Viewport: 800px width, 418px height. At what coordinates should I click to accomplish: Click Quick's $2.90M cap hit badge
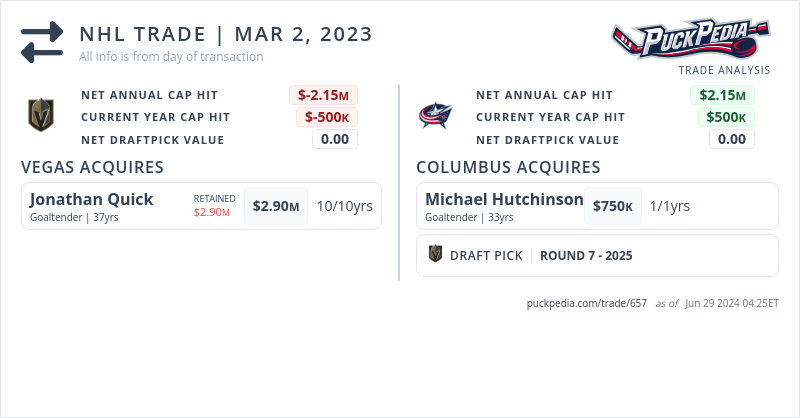pyautogui.click(x=276, y=206)
